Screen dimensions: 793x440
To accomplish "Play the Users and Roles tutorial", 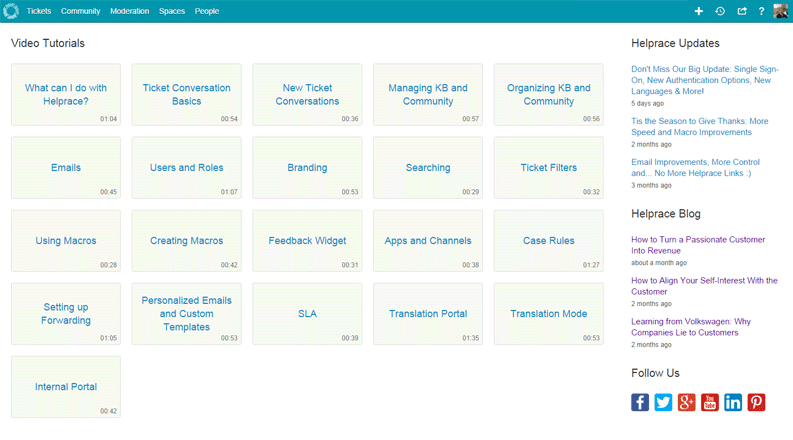I will click(187, 167).
